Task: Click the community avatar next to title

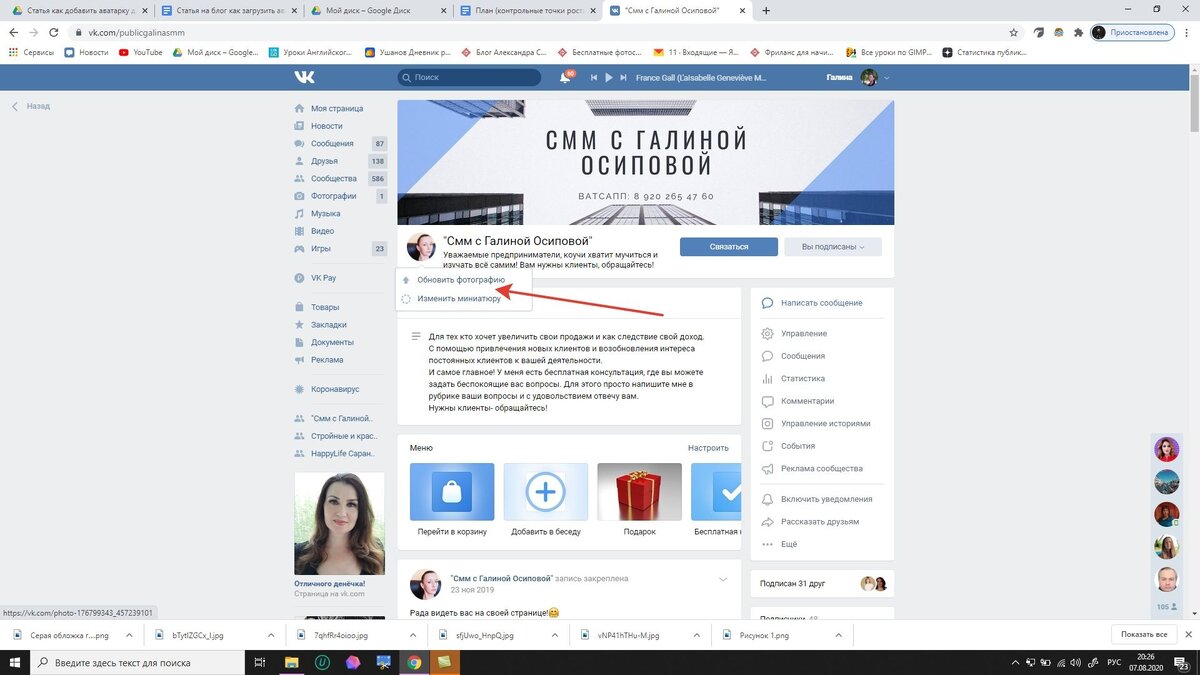Action: [422, 247]
